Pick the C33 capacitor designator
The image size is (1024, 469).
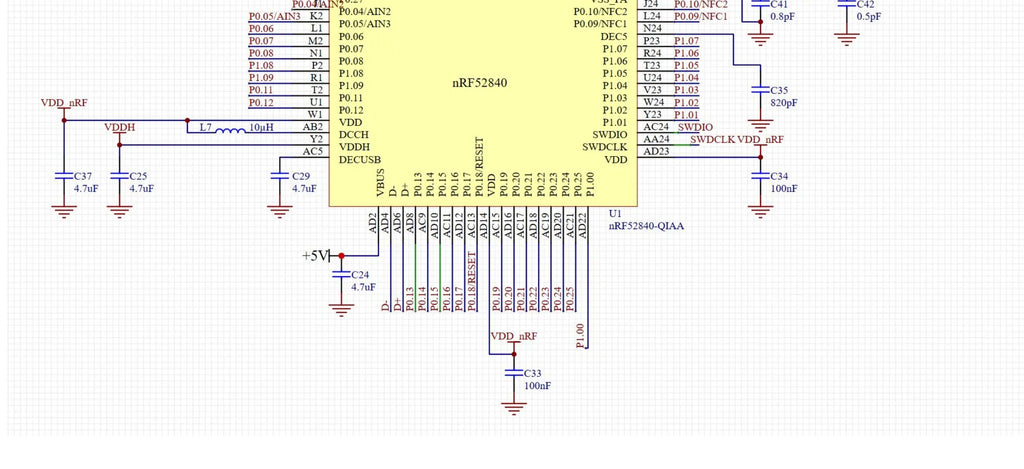pyautogui.click(x=533, y=374)
